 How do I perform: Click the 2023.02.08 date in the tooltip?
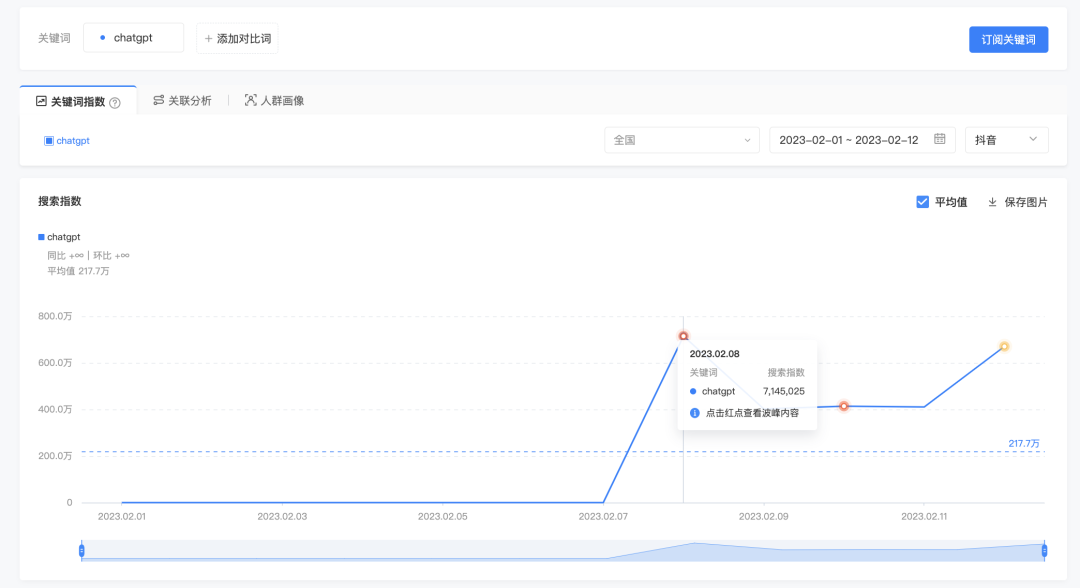pyautogui.click(x=714, y=354)
